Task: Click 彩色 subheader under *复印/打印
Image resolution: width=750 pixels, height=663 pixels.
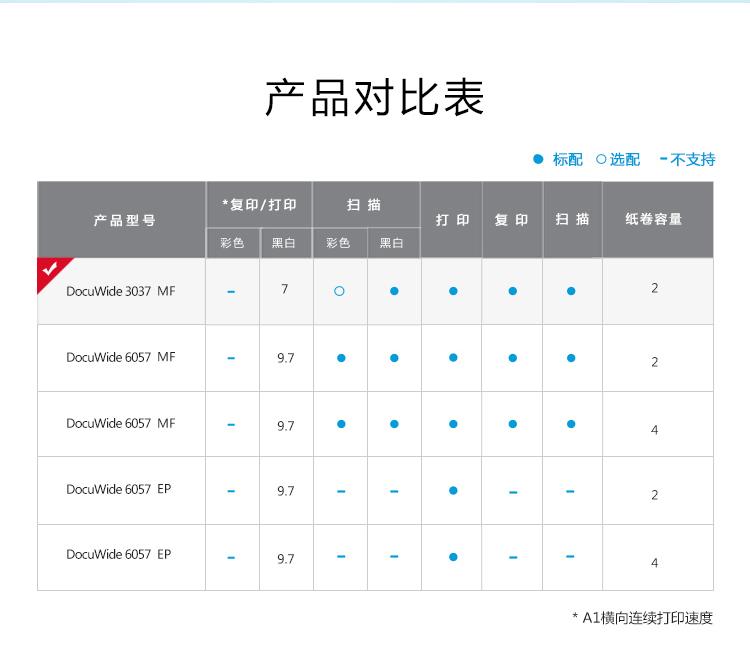Action: pyautogui.click(x=232, y=243)
